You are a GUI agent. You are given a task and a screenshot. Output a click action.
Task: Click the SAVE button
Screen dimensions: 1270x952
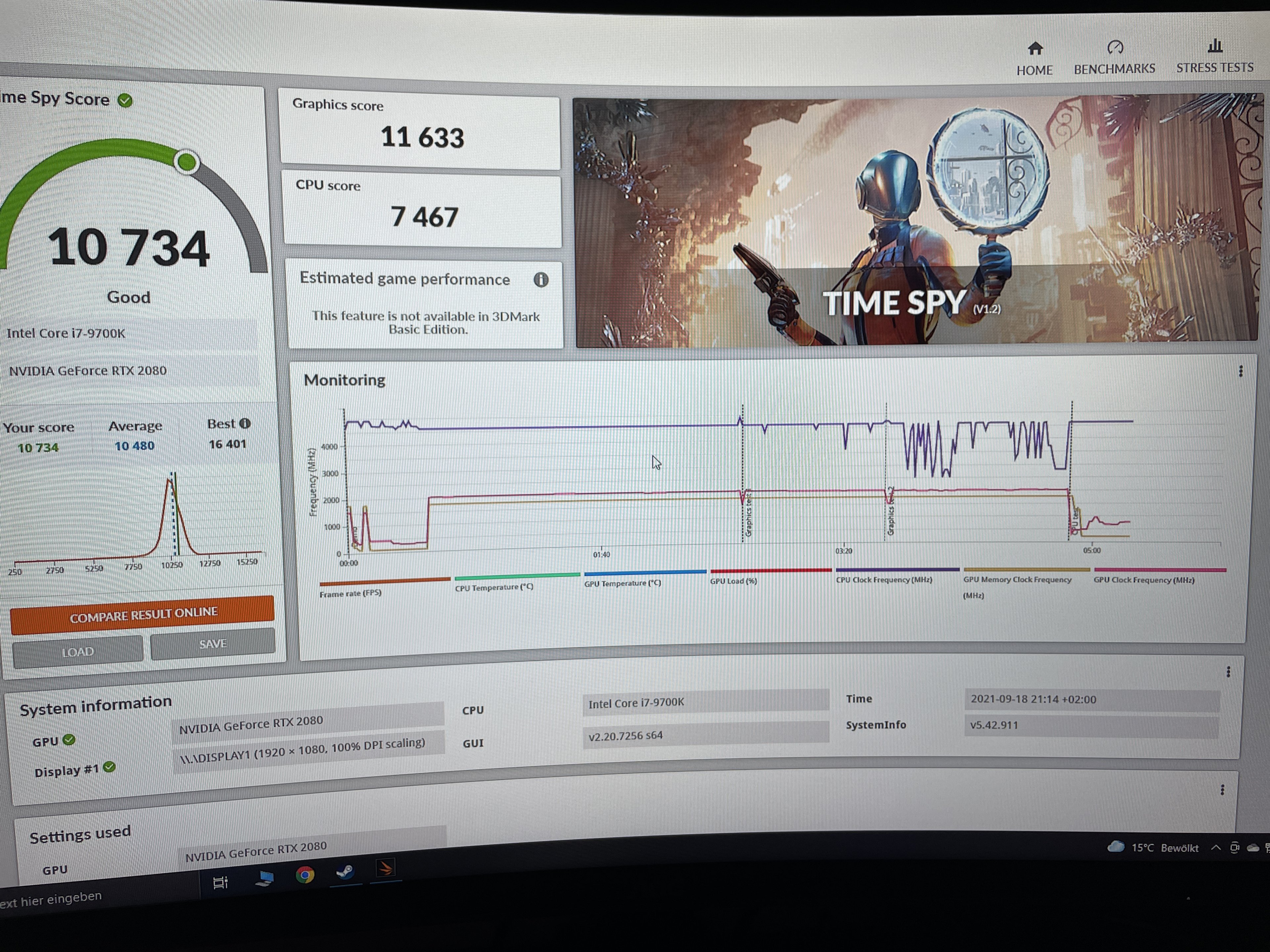point(213,644)
